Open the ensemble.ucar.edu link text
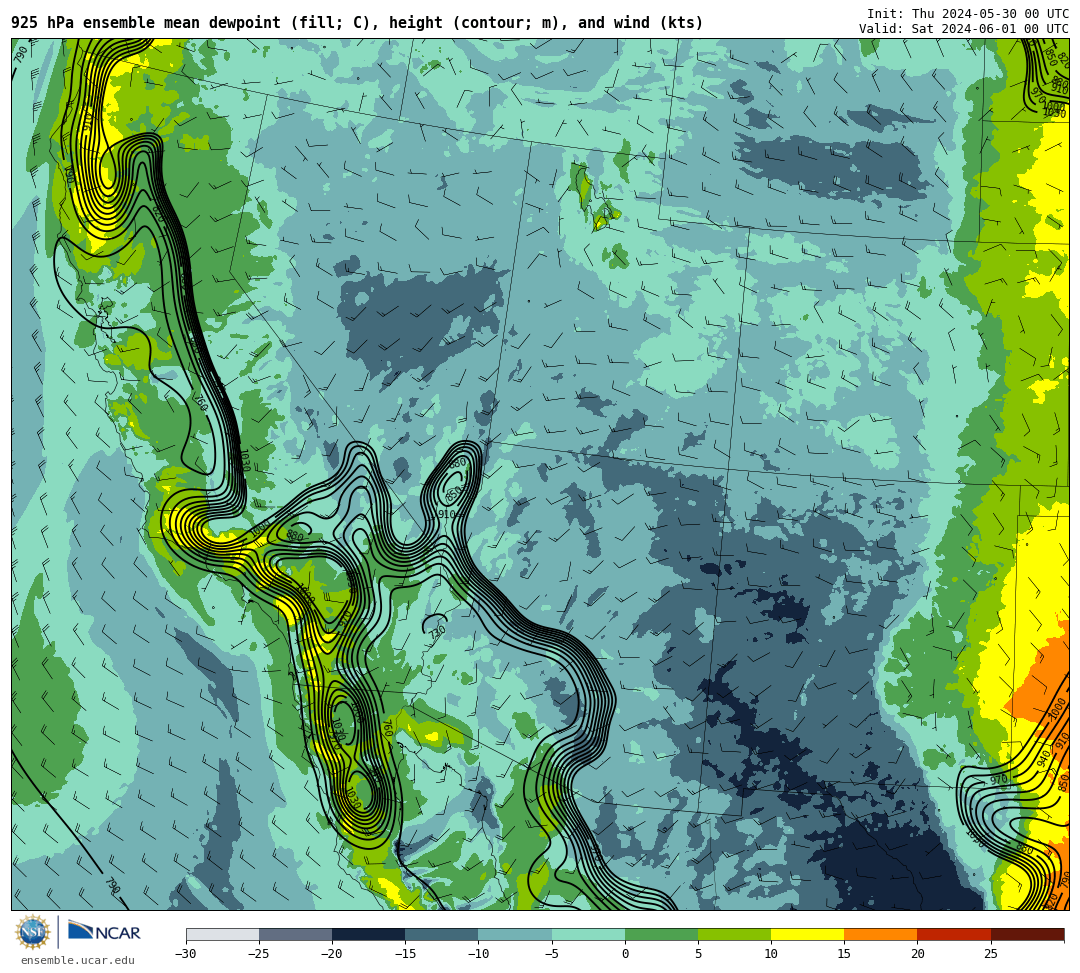This screenshot has height=973, width=1080. click(x=78, y=960)
